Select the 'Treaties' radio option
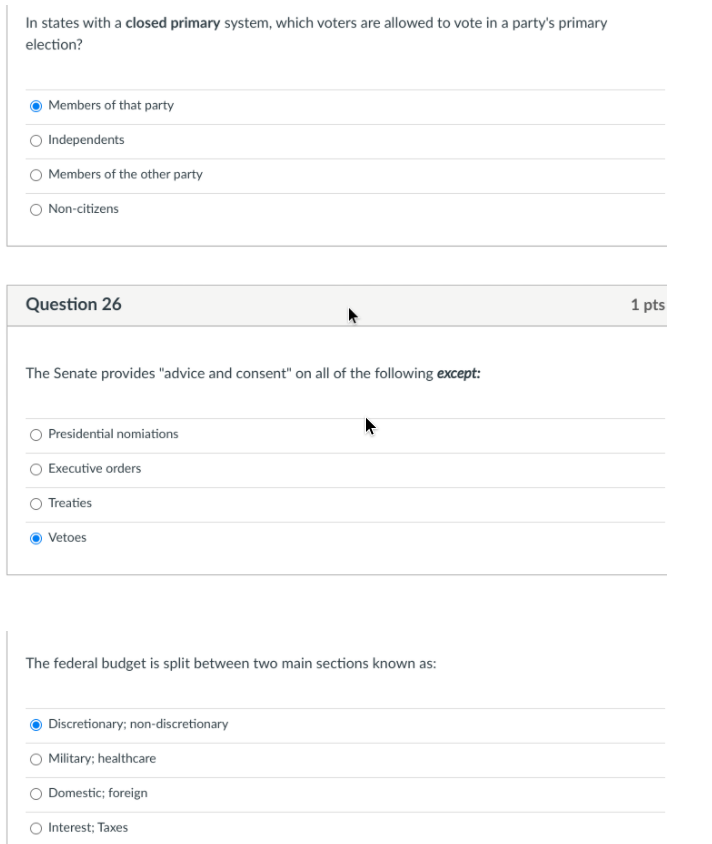This screenshot has width=712, height=844. tap(37, 503)
